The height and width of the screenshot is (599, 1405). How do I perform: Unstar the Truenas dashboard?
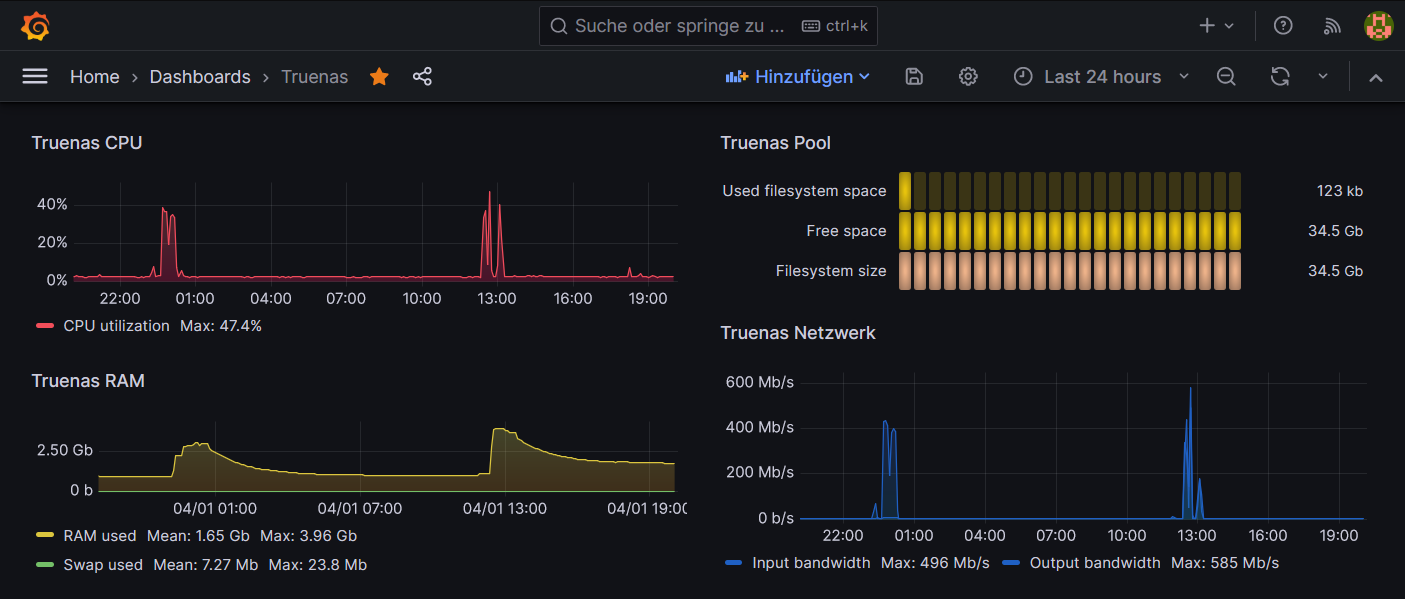379,77
